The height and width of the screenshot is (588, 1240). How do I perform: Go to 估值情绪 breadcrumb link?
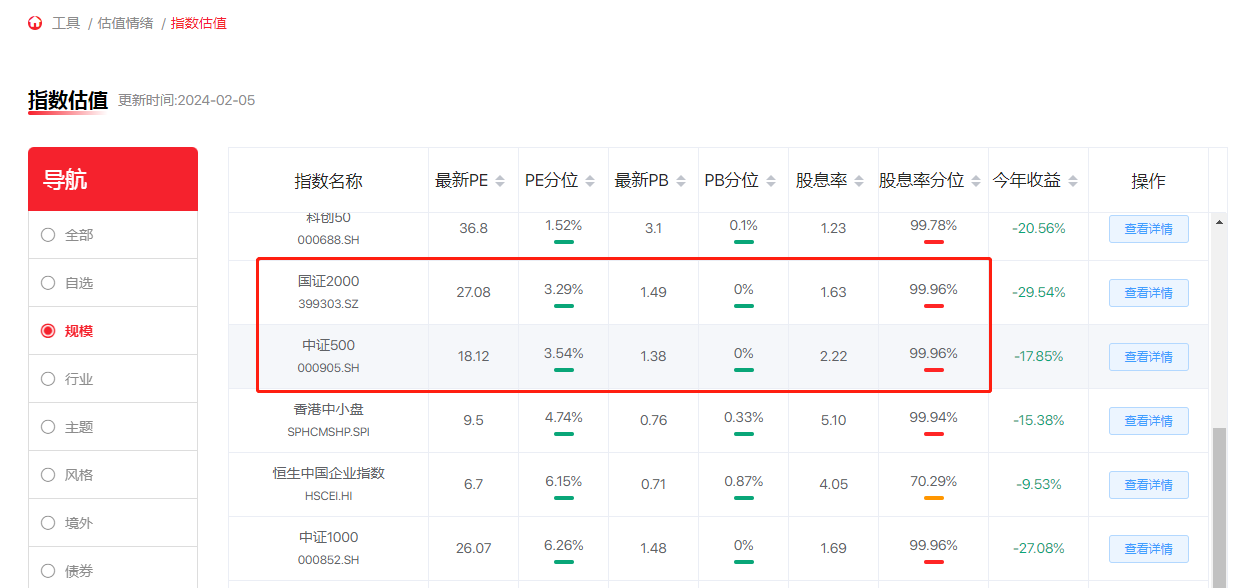click(125, 23)
